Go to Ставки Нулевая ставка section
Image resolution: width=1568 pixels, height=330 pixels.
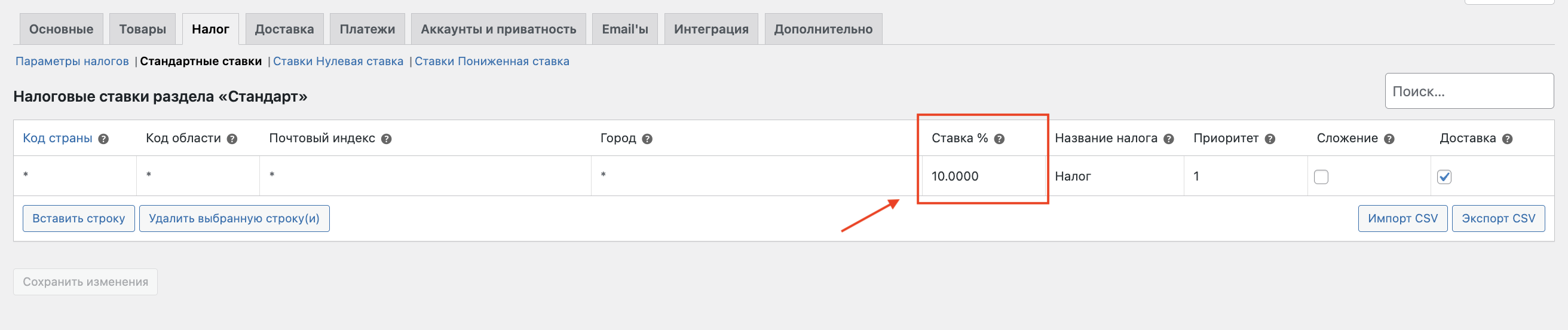tap(338, 62)
